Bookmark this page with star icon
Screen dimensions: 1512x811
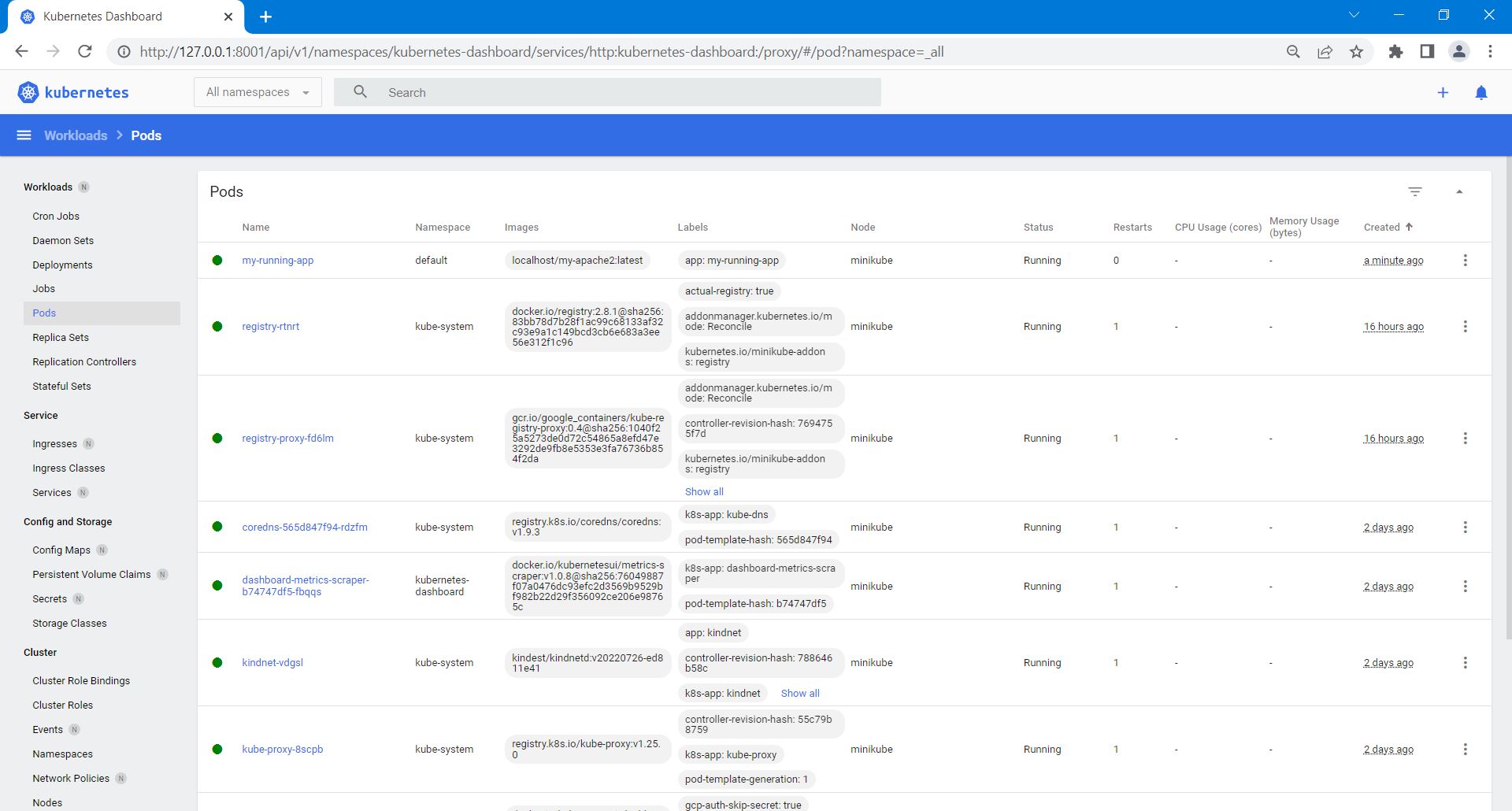(1356, 52)
